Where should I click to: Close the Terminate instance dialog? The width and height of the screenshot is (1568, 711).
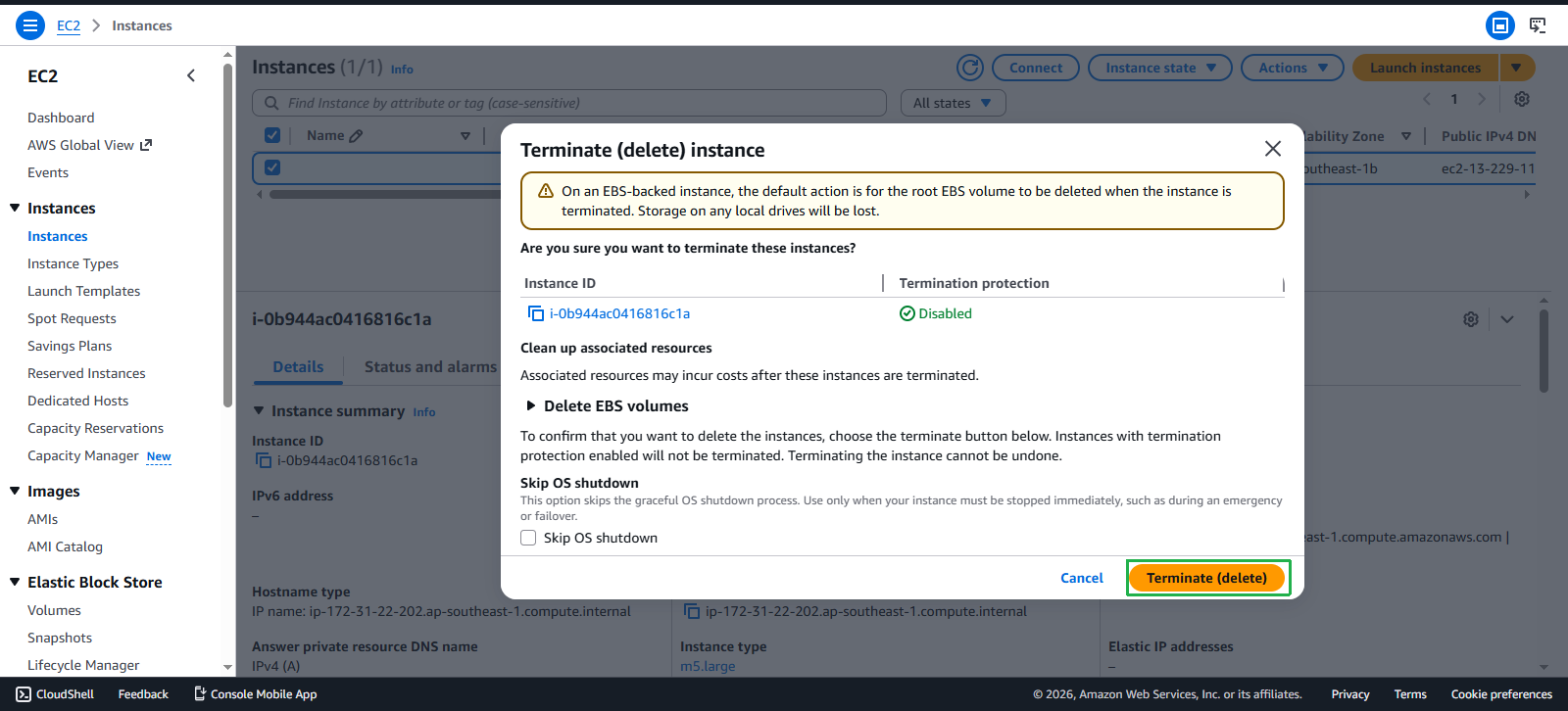[x=1273, y=149]
